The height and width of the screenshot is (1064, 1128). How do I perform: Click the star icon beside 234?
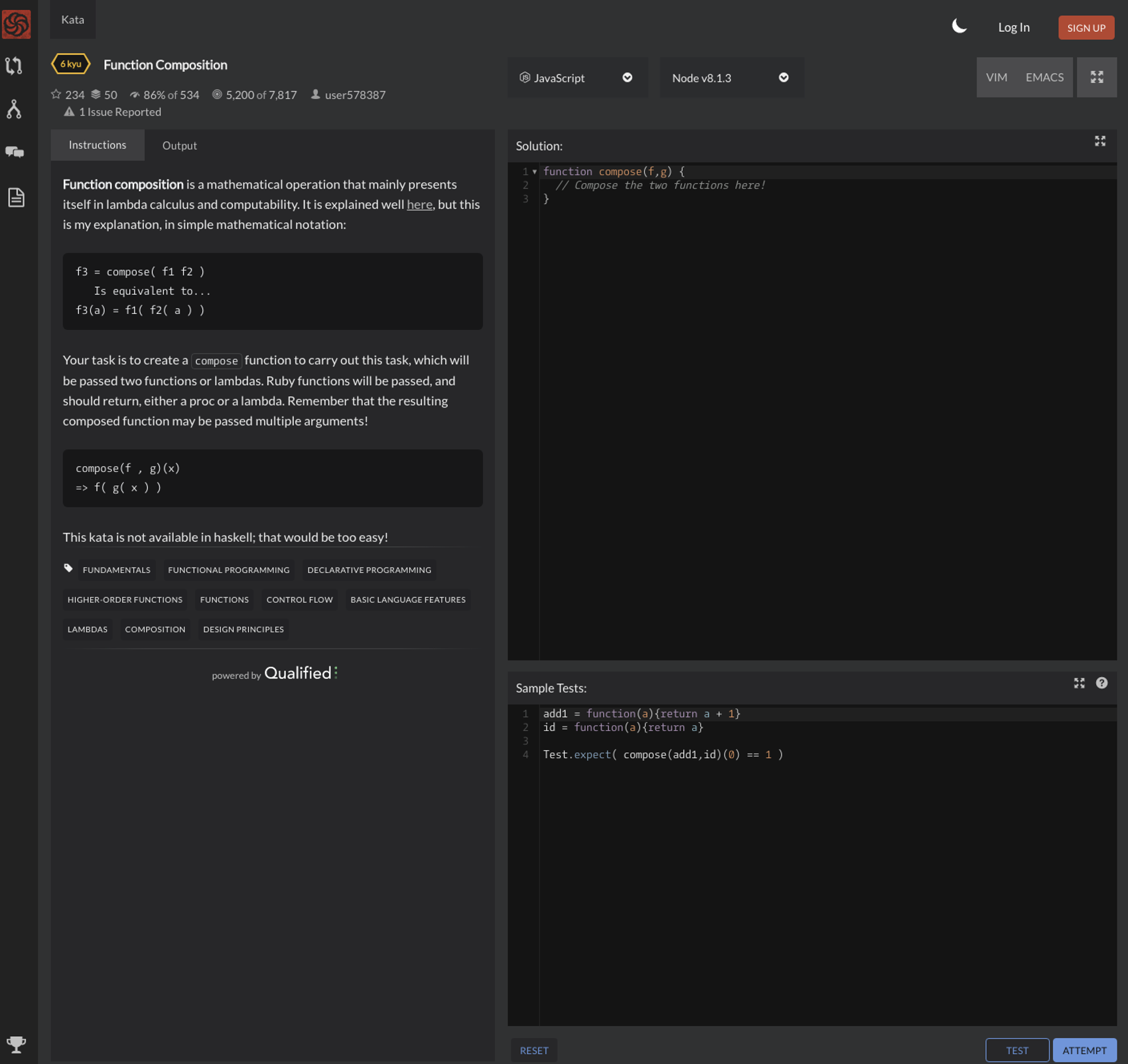pos(56,94)
